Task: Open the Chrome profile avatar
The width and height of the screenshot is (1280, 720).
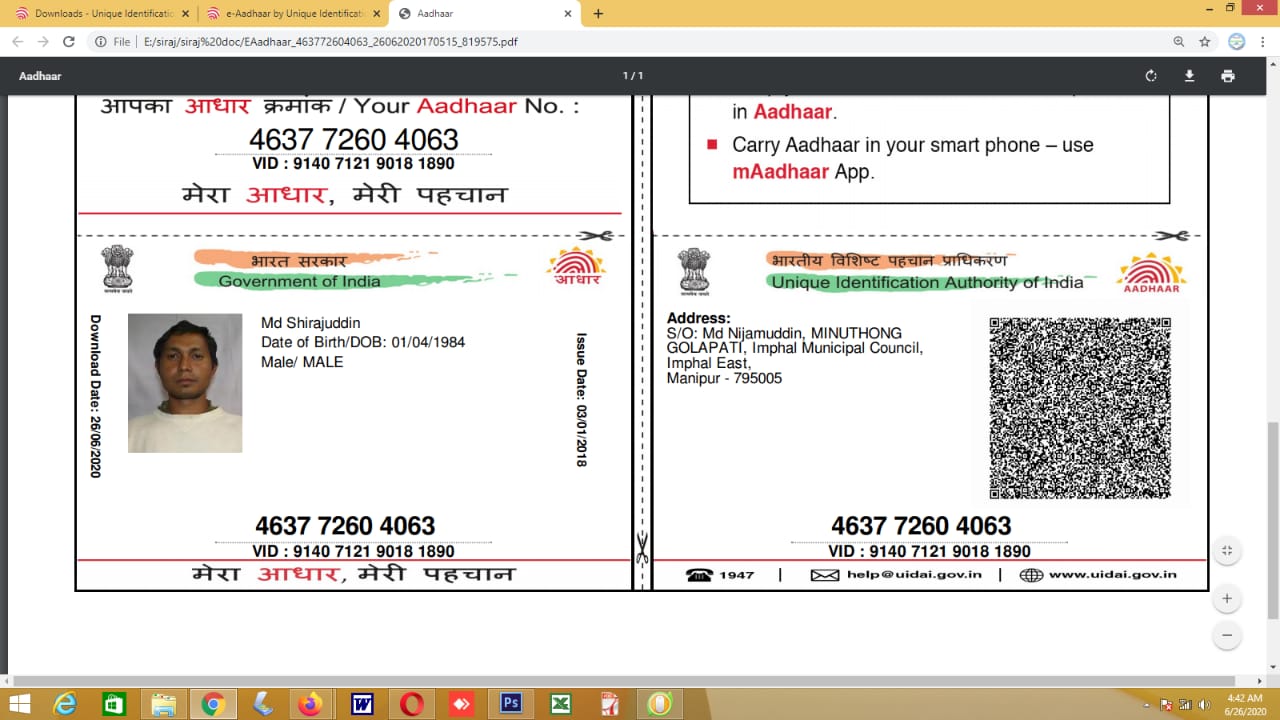Action: pyautogui.click(x=1236, y=42)
